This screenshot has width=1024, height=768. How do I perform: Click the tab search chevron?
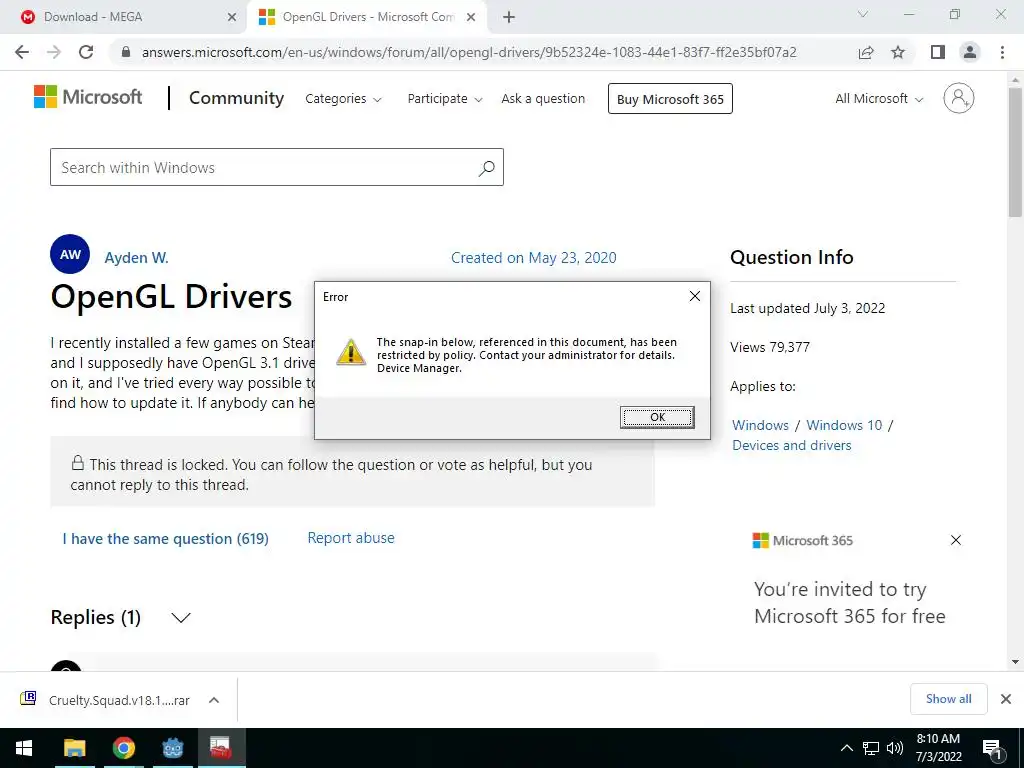click(863, 14)
